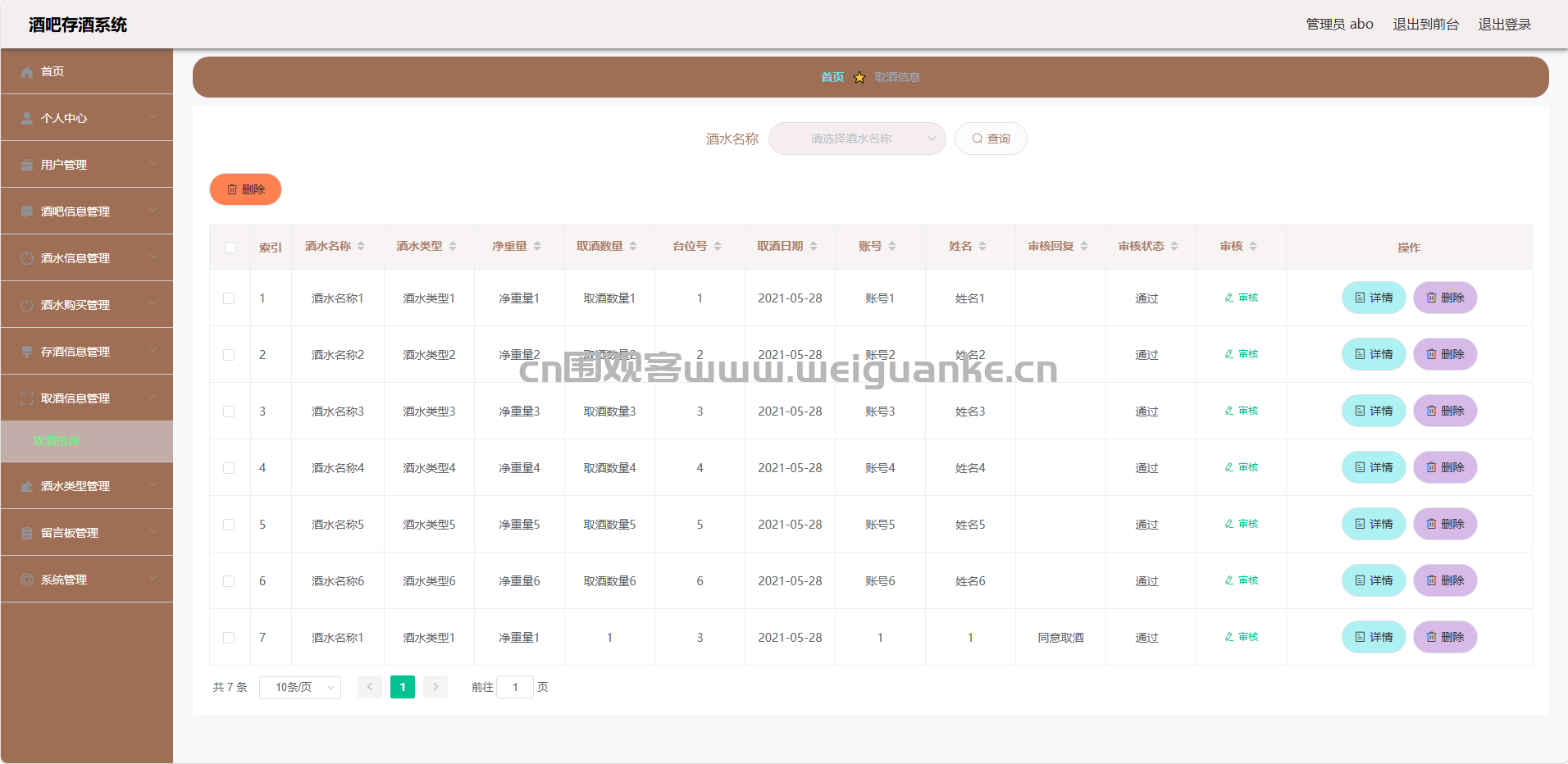The height and width of the screenshot is (764, 1568).
Task: Click the icon beside 酒吧信息管理
Action: [27, 212]
